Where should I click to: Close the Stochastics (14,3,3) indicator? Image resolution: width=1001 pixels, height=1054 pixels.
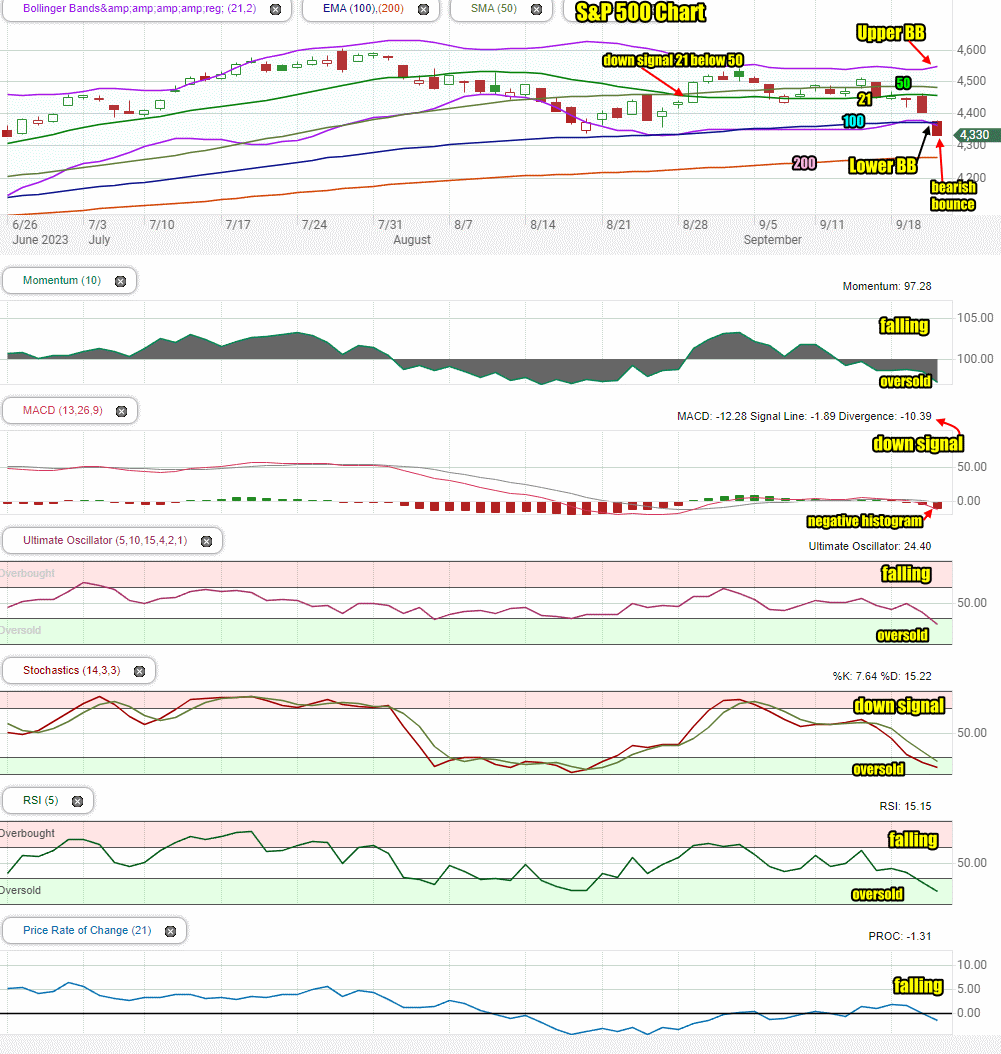140,672
